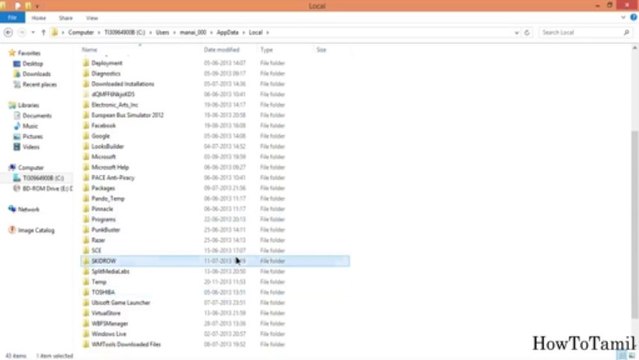Select the Downloaded Installations folder icon

pyautogui.click(x=86, y=84)
